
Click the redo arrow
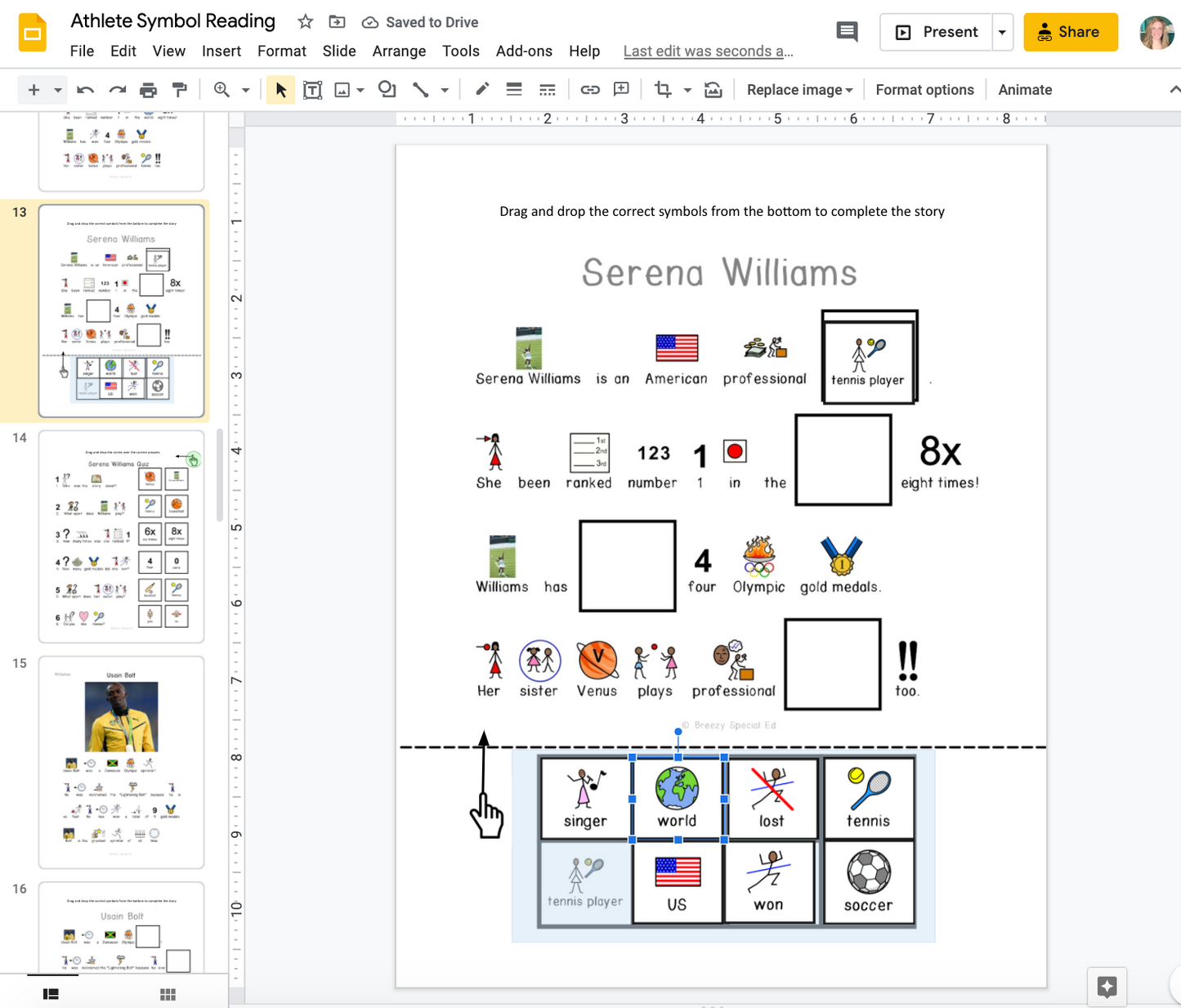(x=117, y=90)
